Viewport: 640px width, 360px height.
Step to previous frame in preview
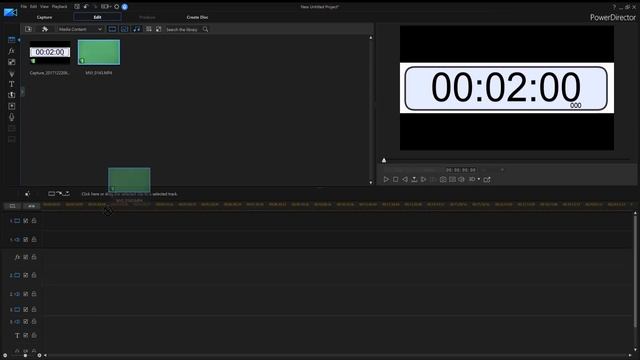[x=405, y=179]
